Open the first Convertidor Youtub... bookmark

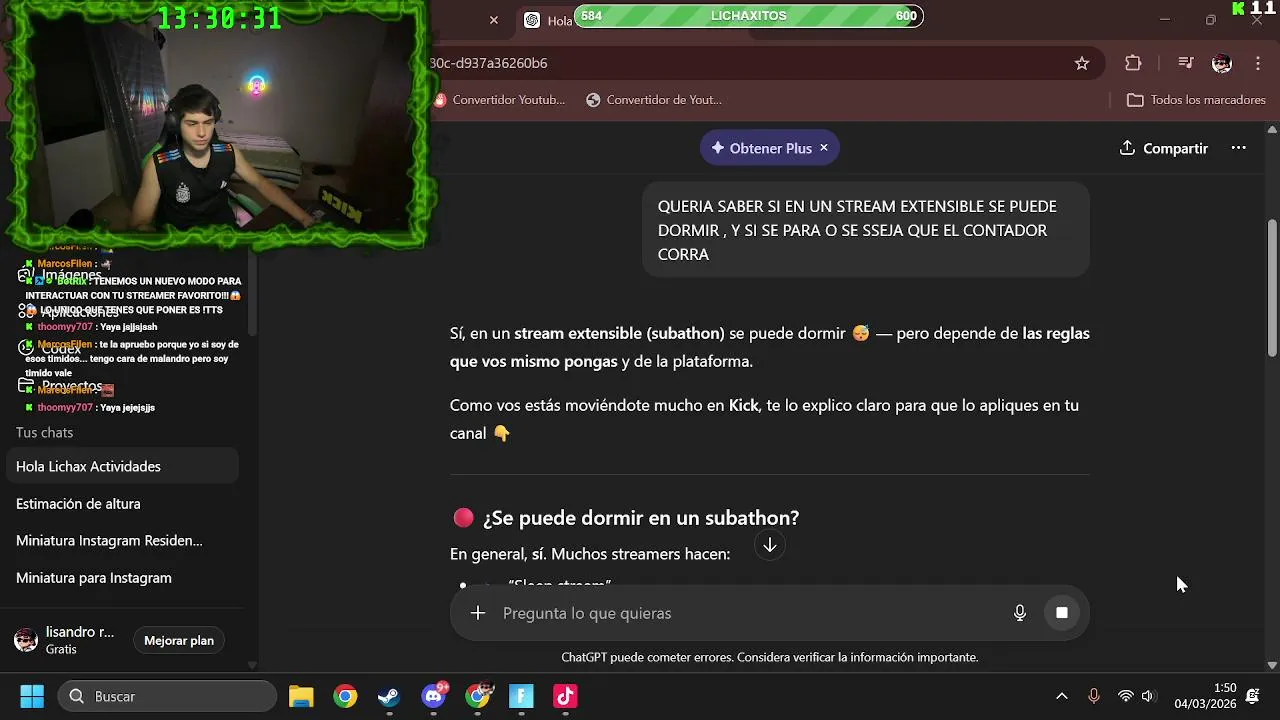pos(500,100)
